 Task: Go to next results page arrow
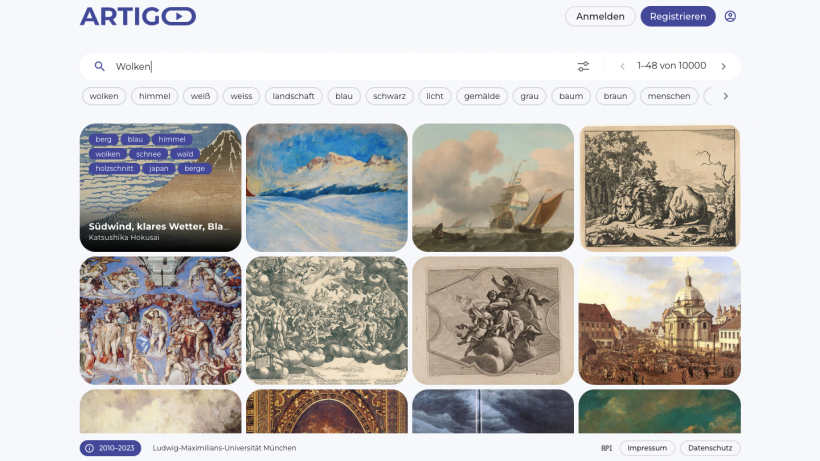click(x=724, y=66)
